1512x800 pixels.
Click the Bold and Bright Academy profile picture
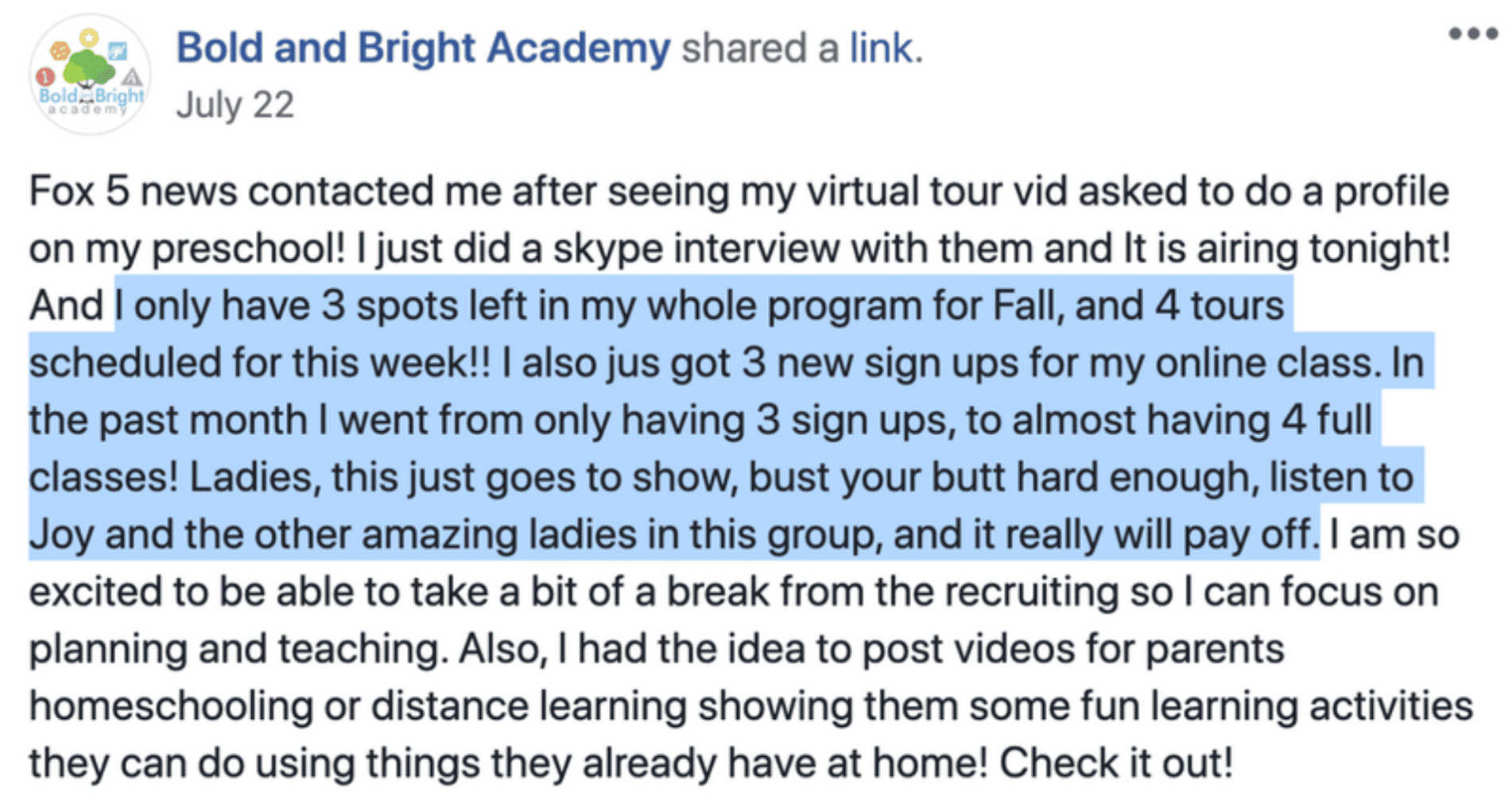90,75
